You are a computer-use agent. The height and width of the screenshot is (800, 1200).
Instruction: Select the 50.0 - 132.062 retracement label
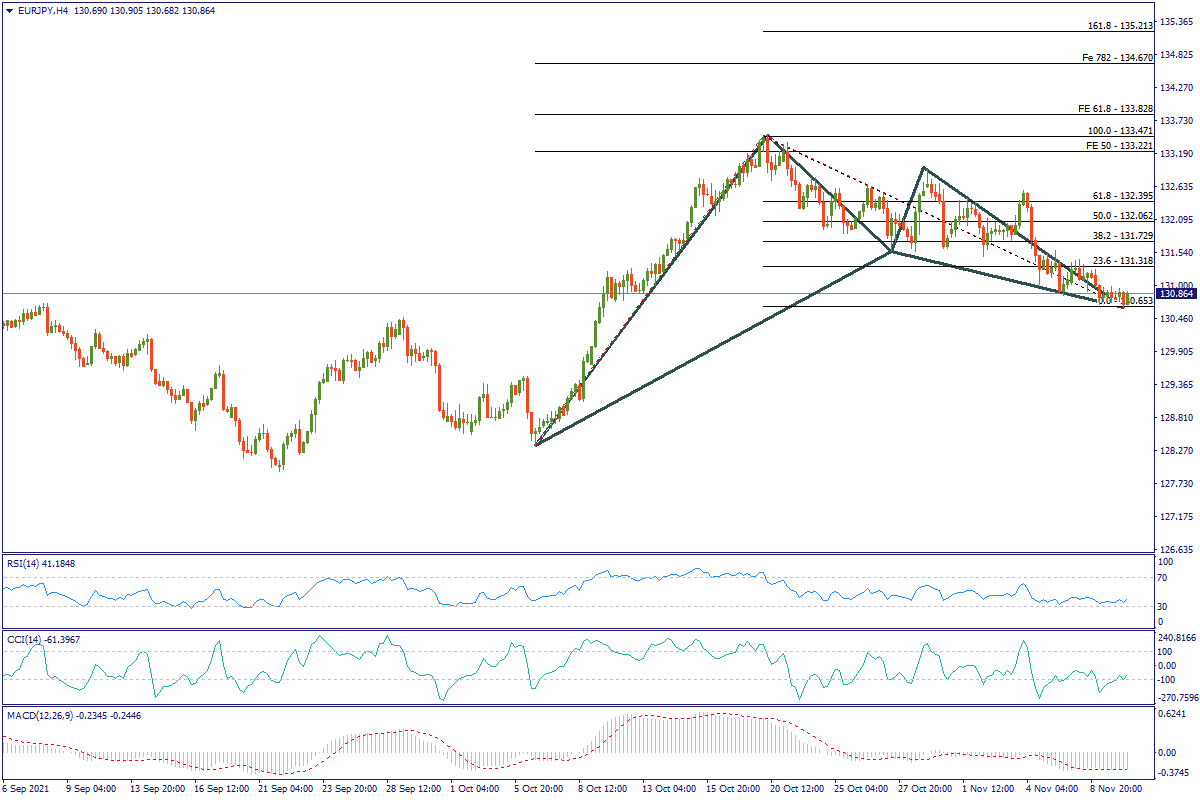click(x=1122, y=215)
